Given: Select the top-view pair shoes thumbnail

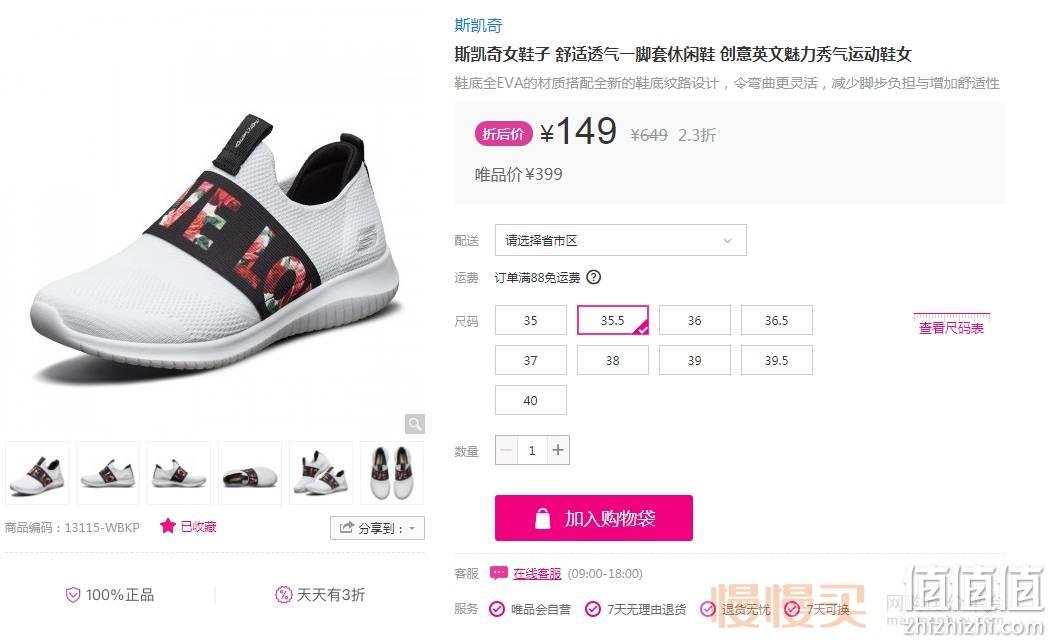Looking at the screenshot, I should (x=392, y=473).
